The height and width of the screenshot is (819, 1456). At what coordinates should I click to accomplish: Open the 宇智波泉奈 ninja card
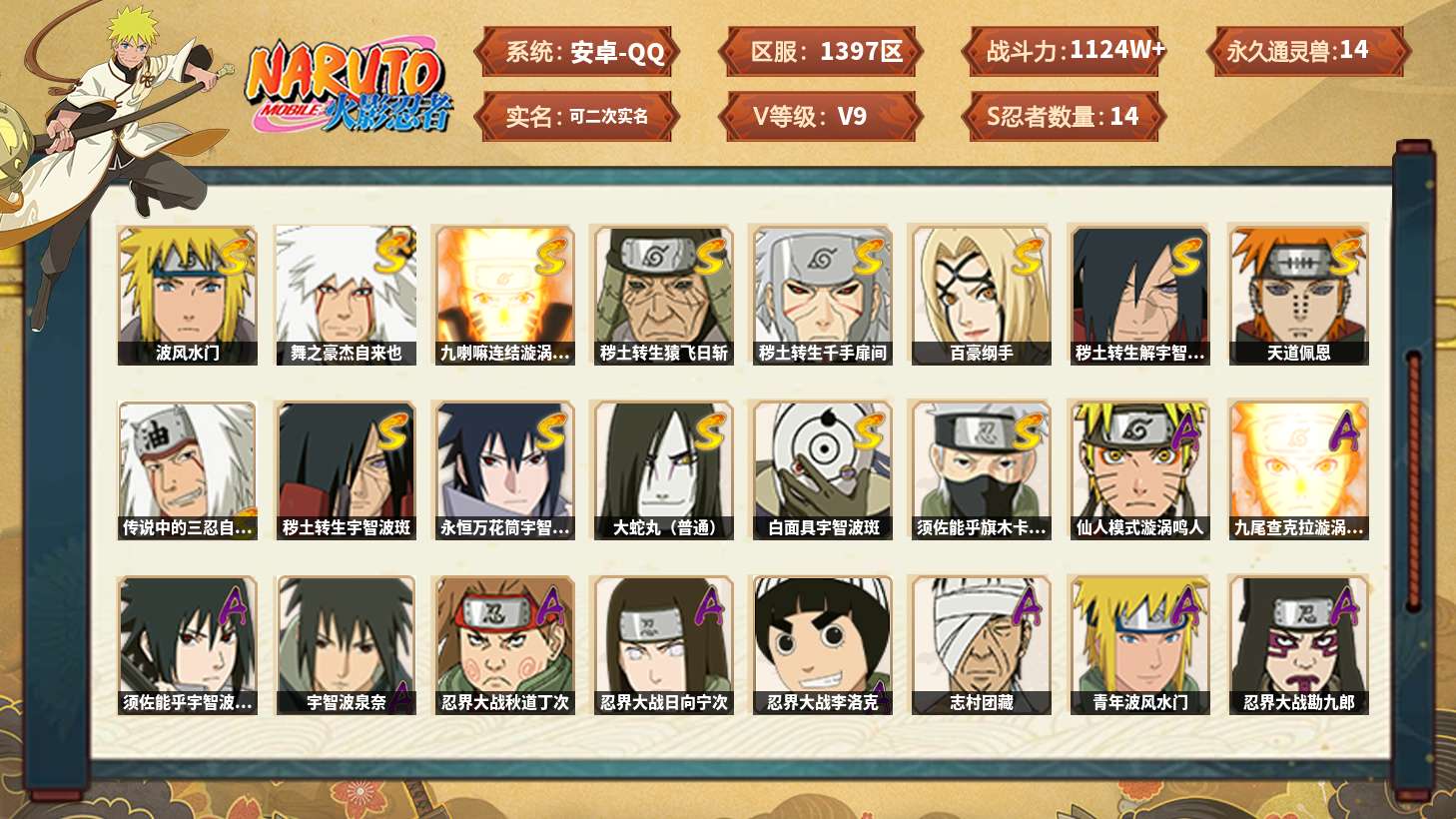coord(346,645)
